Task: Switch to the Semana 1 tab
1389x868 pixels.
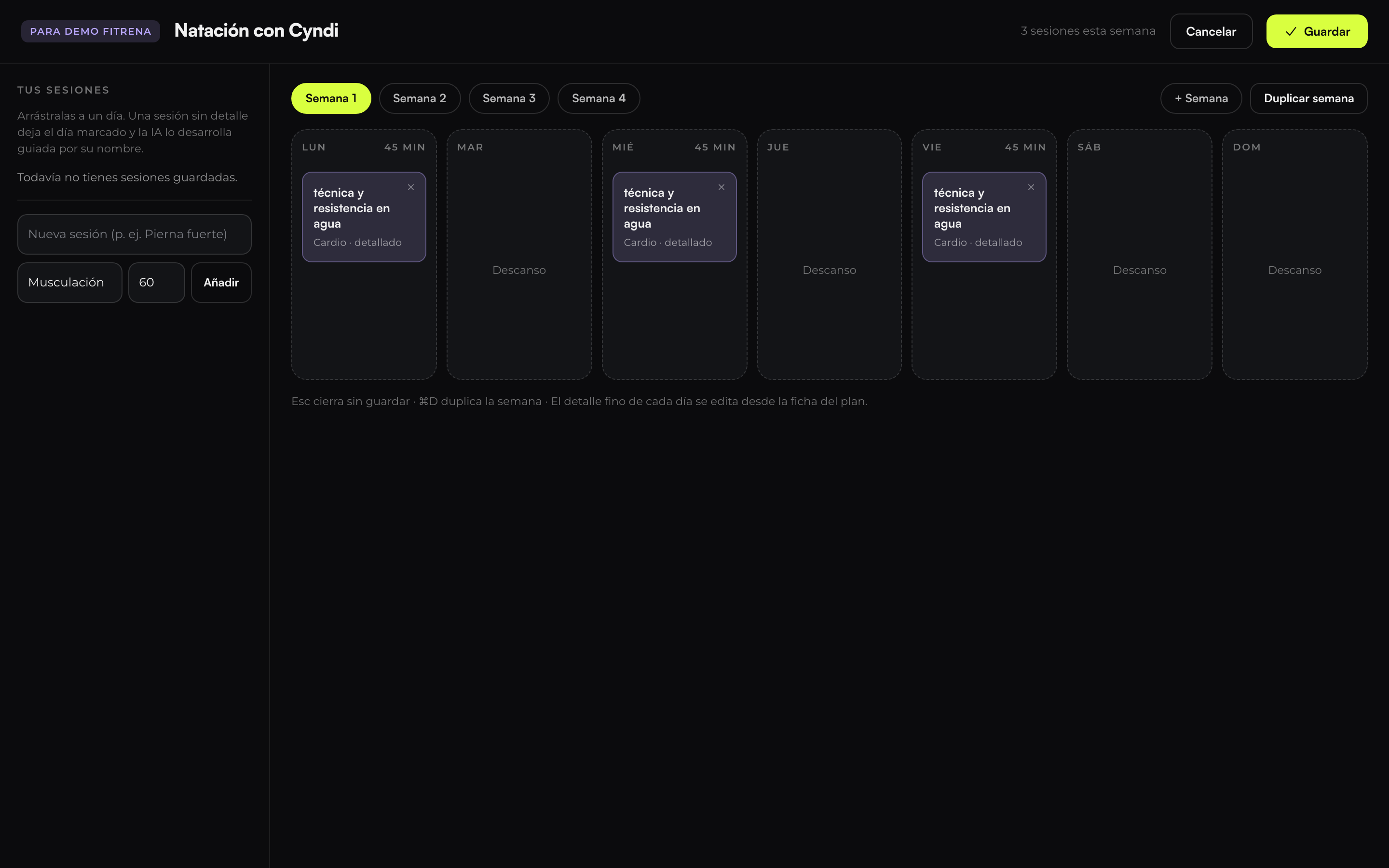Action: (331, 98)
